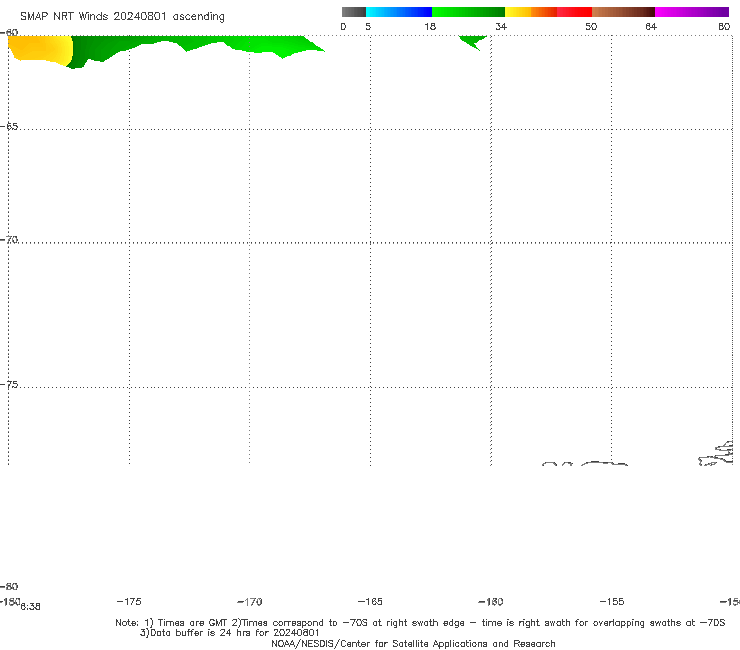Select the latitude label "-70"
This screenshot has width=740, height=650.
coord(9,240)
